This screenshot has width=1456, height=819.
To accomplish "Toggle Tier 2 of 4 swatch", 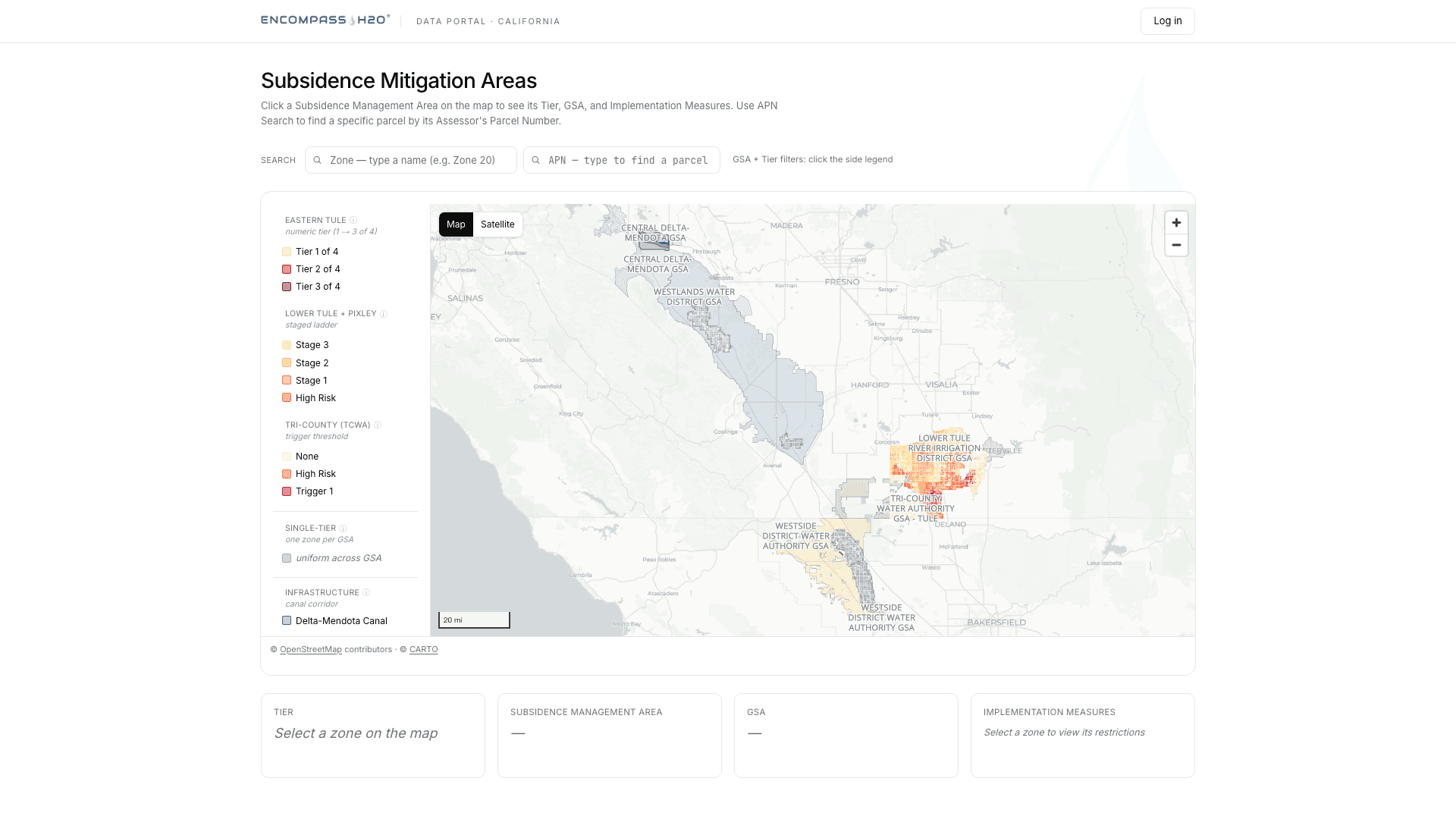I will pos(287,269).
